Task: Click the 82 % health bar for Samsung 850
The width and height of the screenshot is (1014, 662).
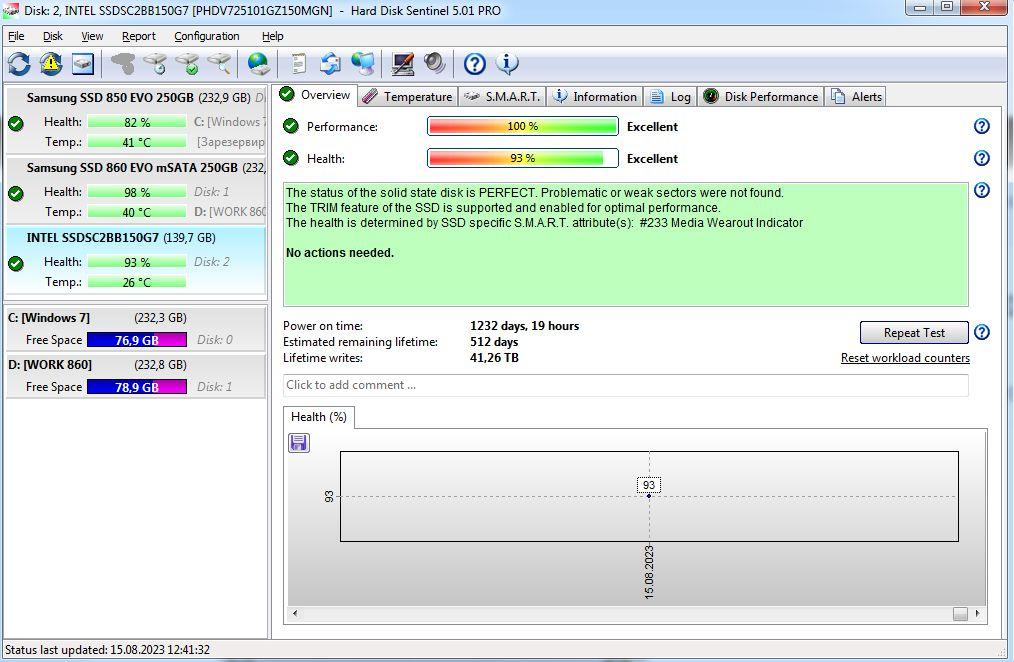Action: 136,122
